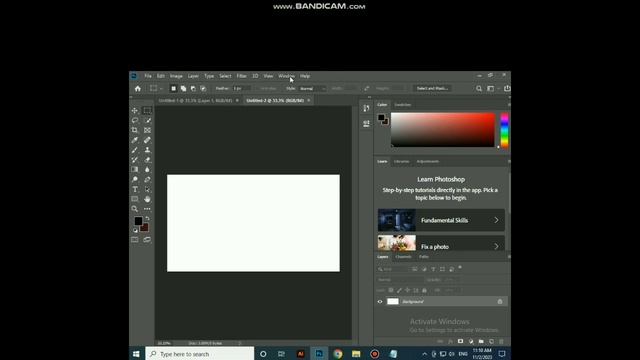This screenshot has width=640, height=360.
Task: Open the Edit menu
Action: click(161, 76)
